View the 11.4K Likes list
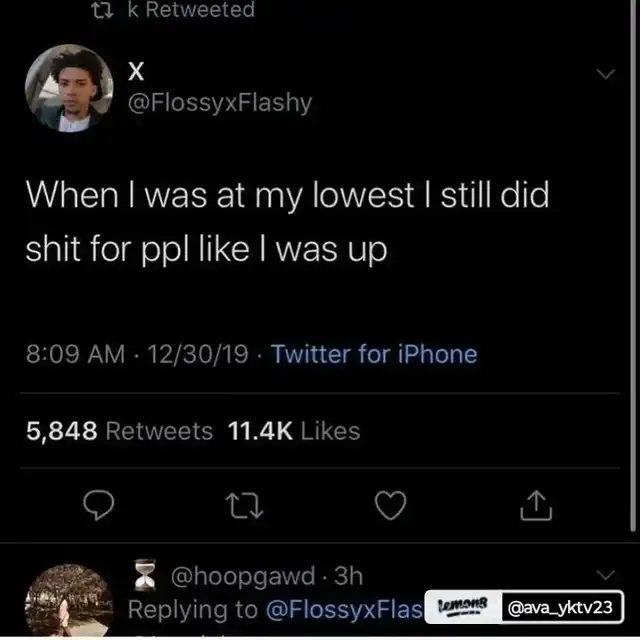The height and width of the screenshot is (640, 640). click(x=294, y=431)
